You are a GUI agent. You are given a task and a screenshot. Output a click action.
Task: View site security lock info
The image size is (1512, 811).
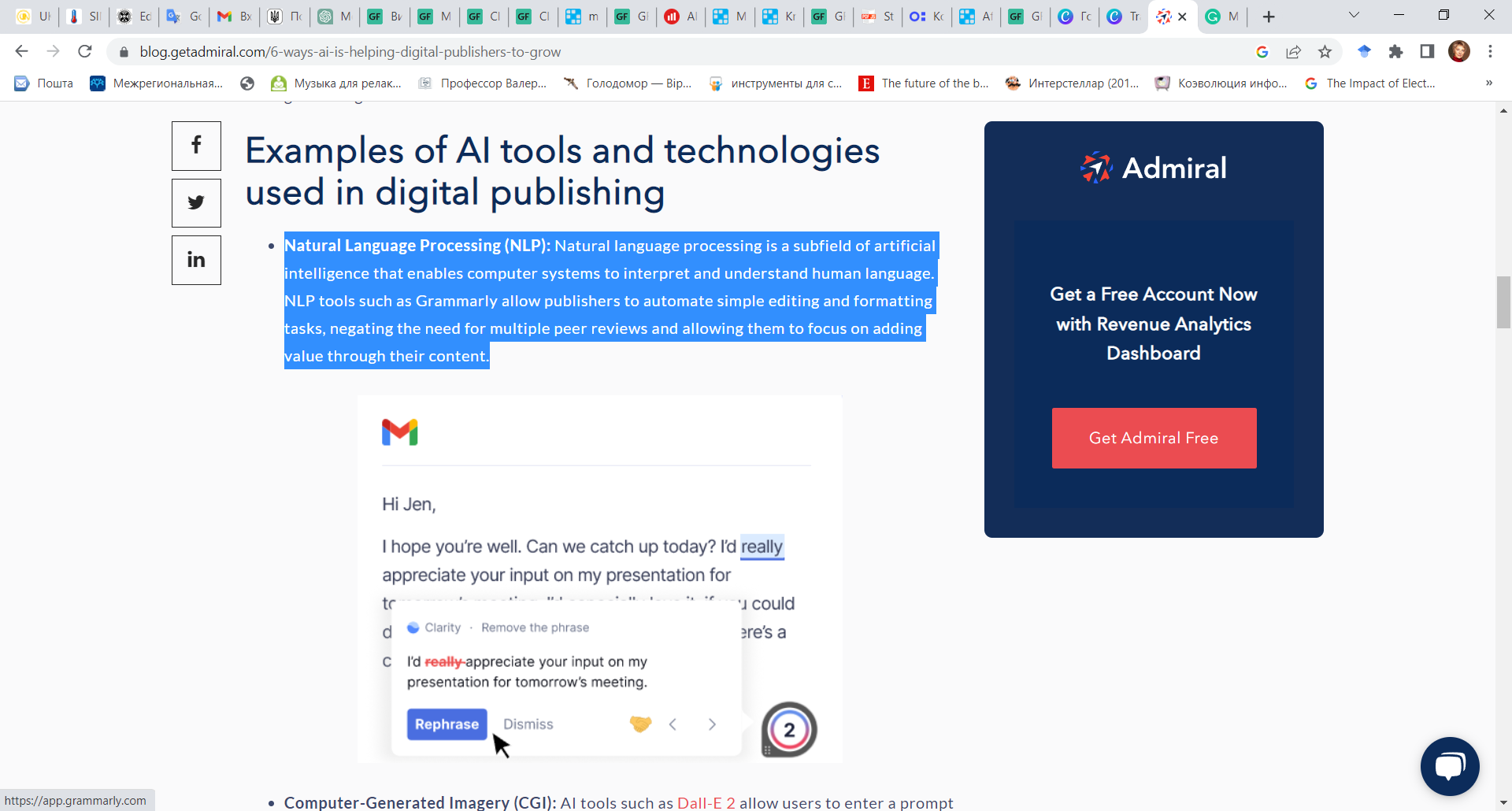pyautogui.click(x=124, y=52)
